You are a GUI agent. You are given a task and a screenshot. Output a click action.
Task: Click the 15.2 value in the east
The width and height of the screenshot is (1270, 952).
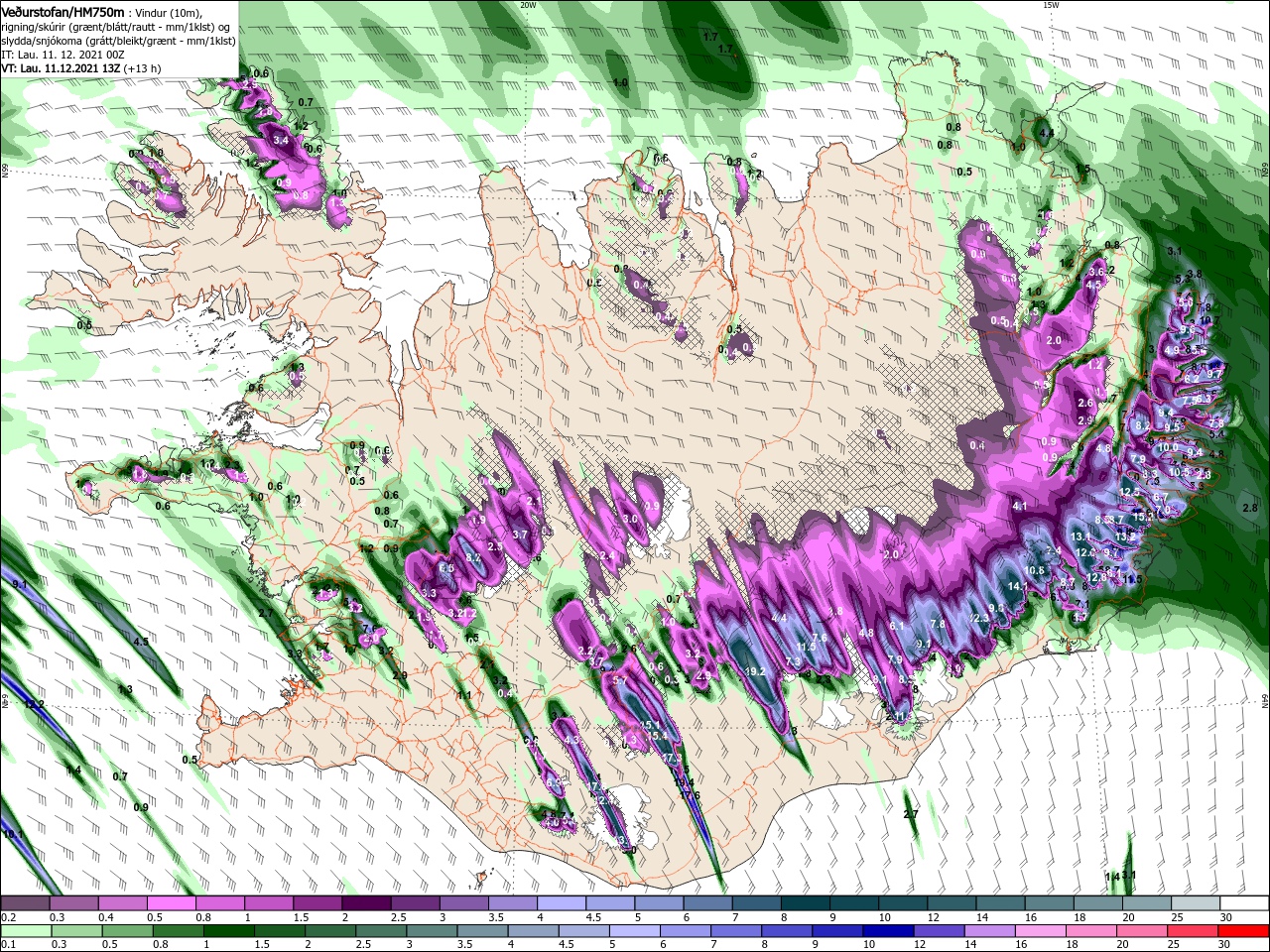1143,516
